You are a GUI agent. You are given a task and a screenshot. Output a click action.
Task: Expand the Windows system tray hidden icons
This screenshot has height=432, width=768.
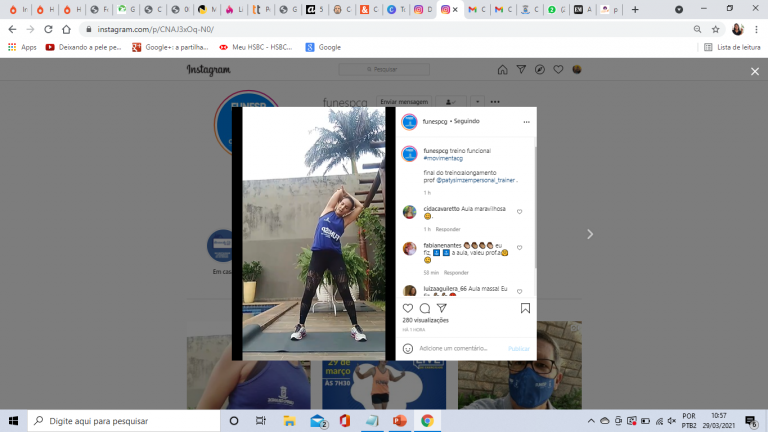coord(591,420)
